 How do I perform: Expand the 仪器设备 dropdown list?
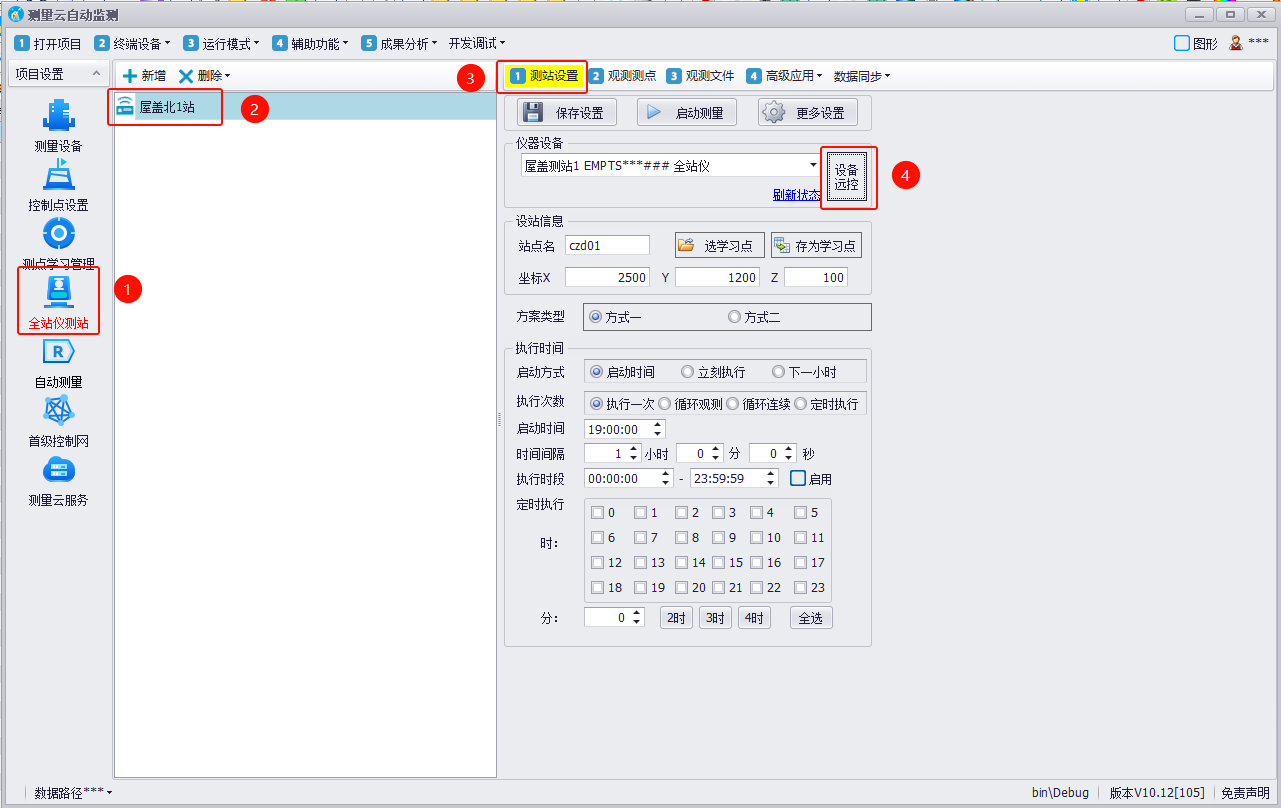pos(813,165)
